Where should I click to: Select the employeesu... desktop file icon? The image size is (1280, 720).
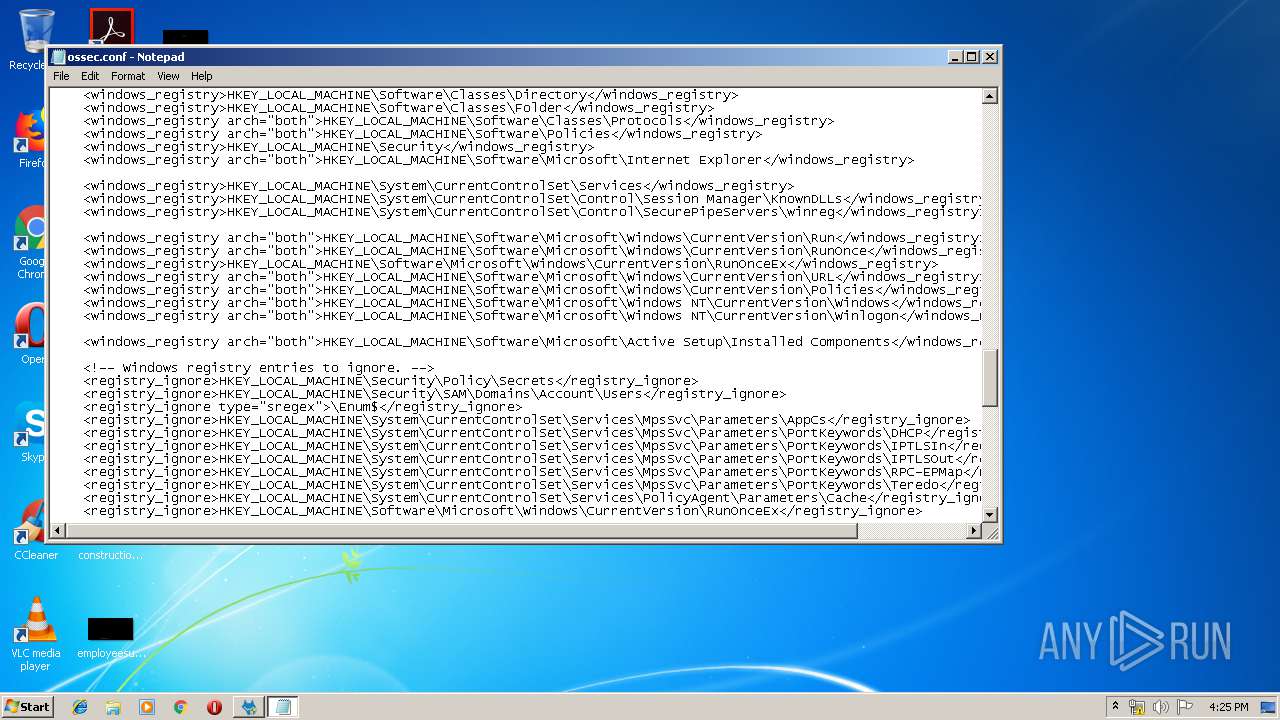pos(111,638)
